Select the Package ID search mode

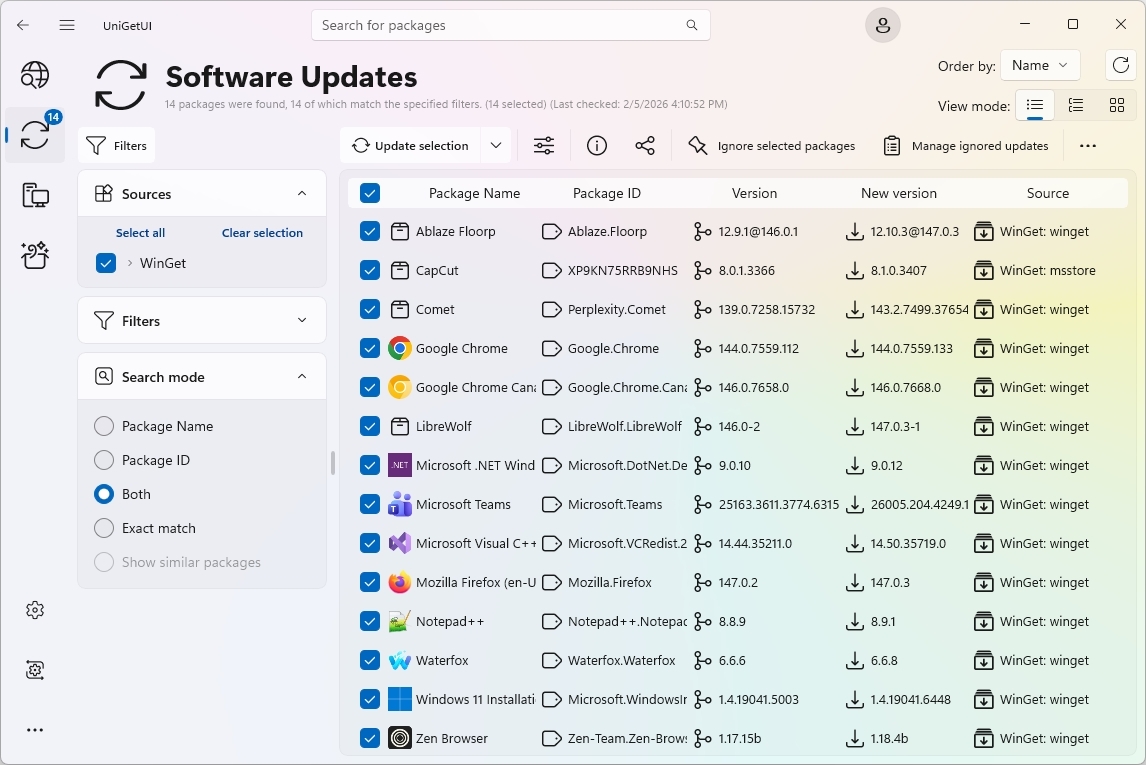coord(103,460)
